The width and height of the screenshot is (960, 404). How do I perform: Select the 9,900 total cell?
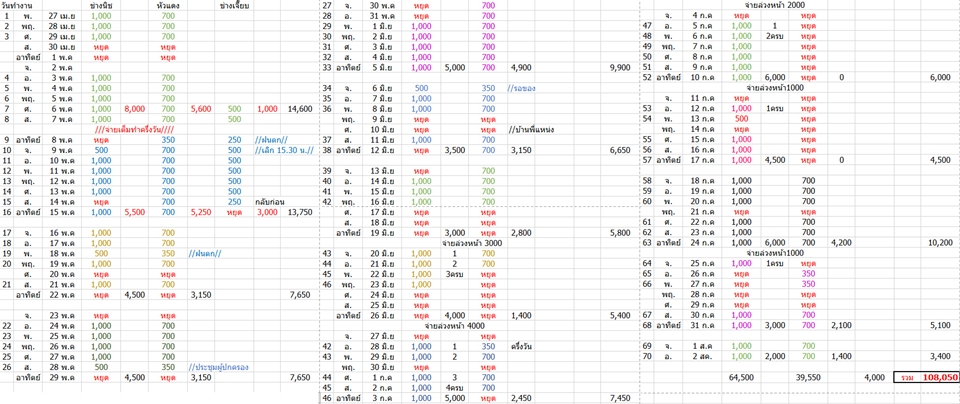[x=620, y=67]
